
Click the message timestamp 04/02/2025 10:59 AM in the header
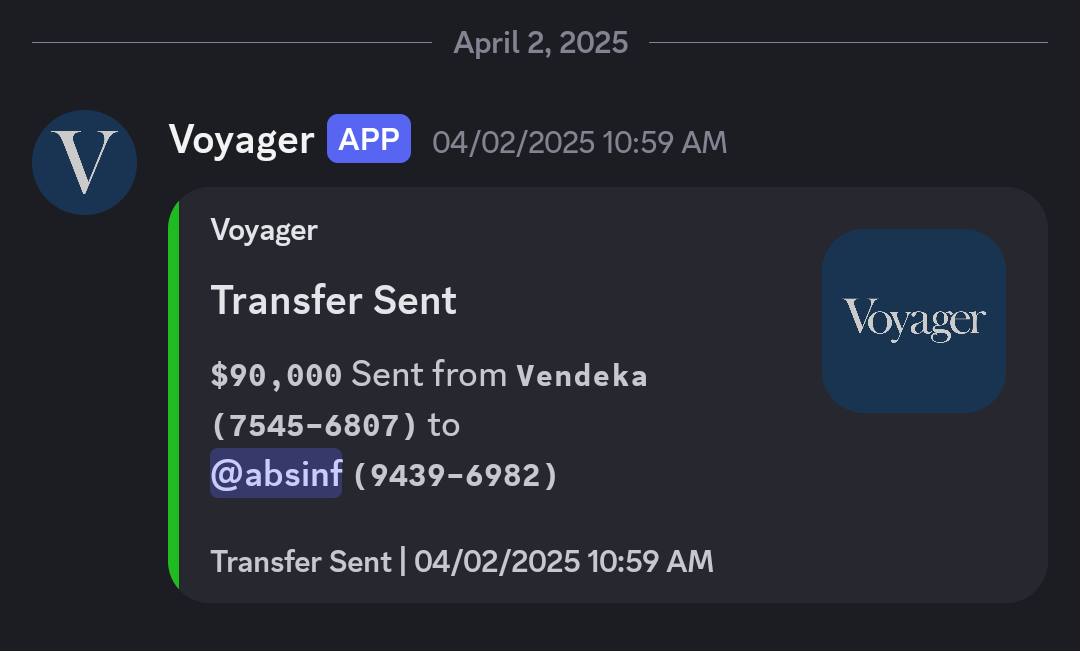click(x=579, y=143)
